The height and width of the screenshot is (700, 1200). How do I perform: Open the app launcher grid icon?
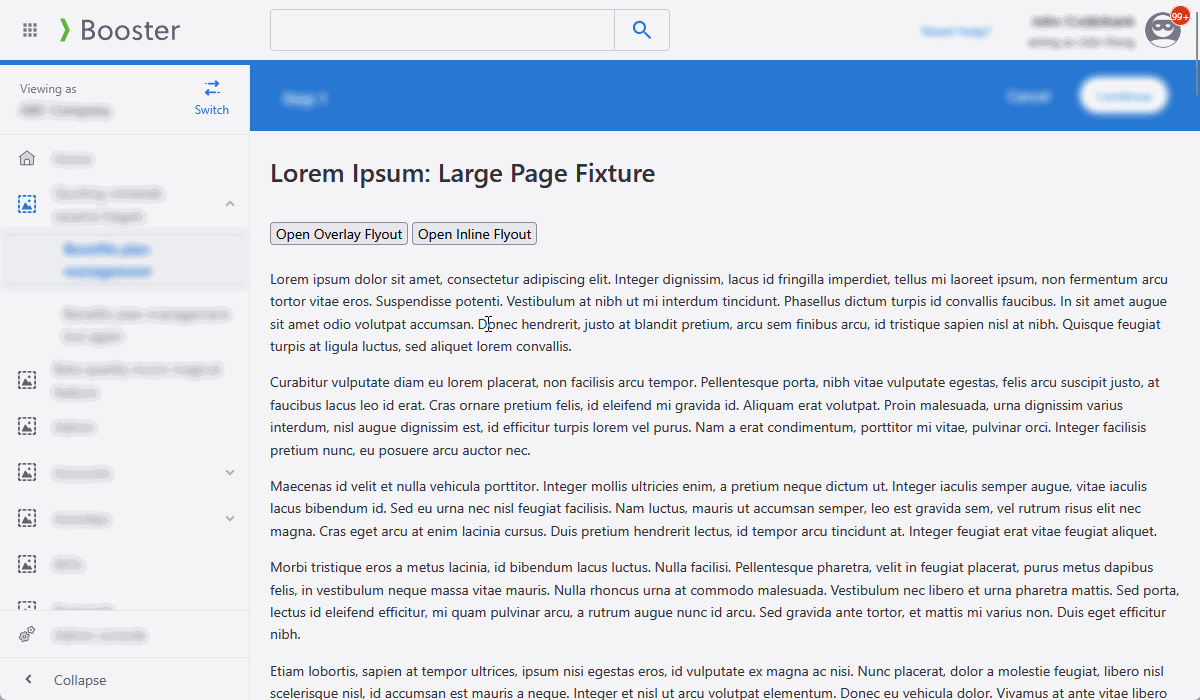pyautogui.click(x=30, y=31)
